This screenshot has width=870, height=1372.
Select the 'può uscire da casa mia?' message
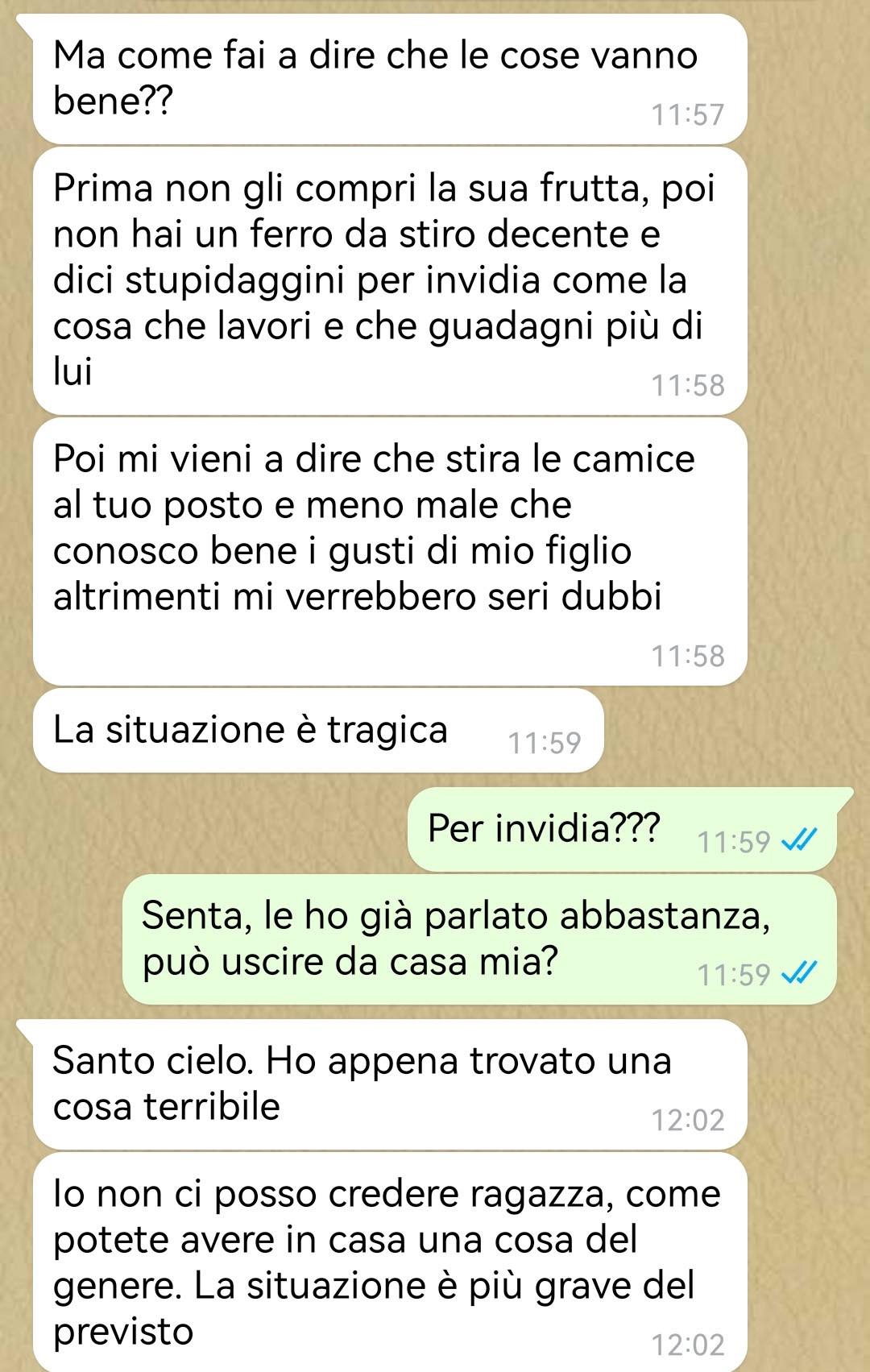(479, 939)
